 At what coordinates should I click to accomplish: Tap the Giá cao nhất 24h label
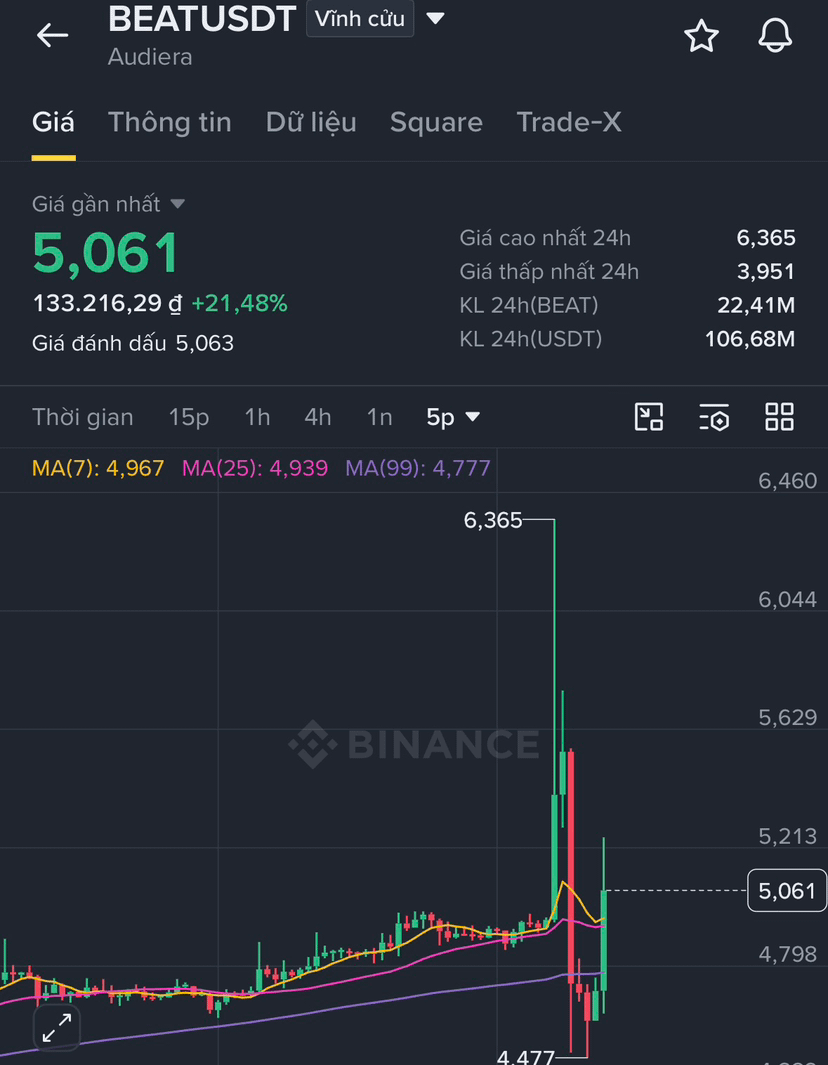click(x=545, y=238)
